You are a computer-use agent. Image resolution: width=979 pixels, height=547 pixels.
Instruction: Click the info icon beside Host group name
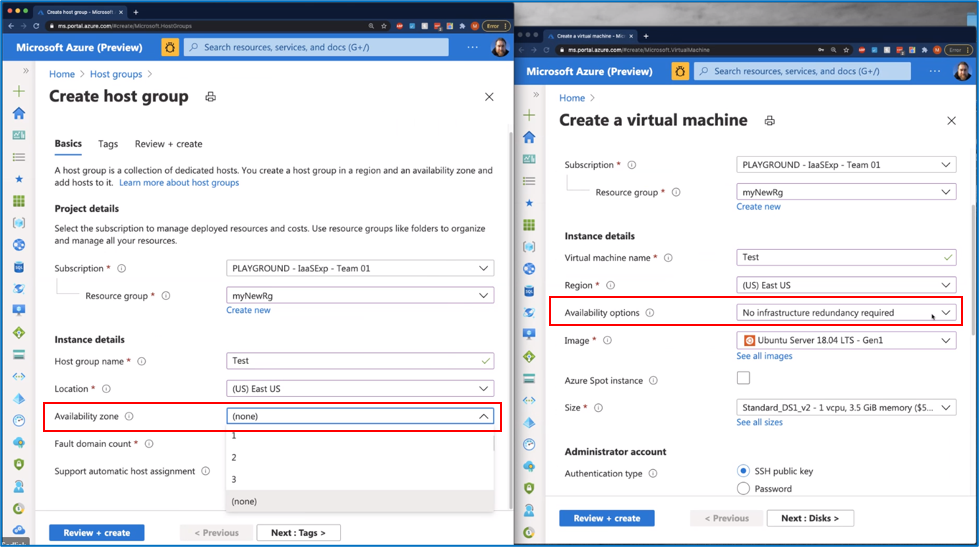[142, 362]
